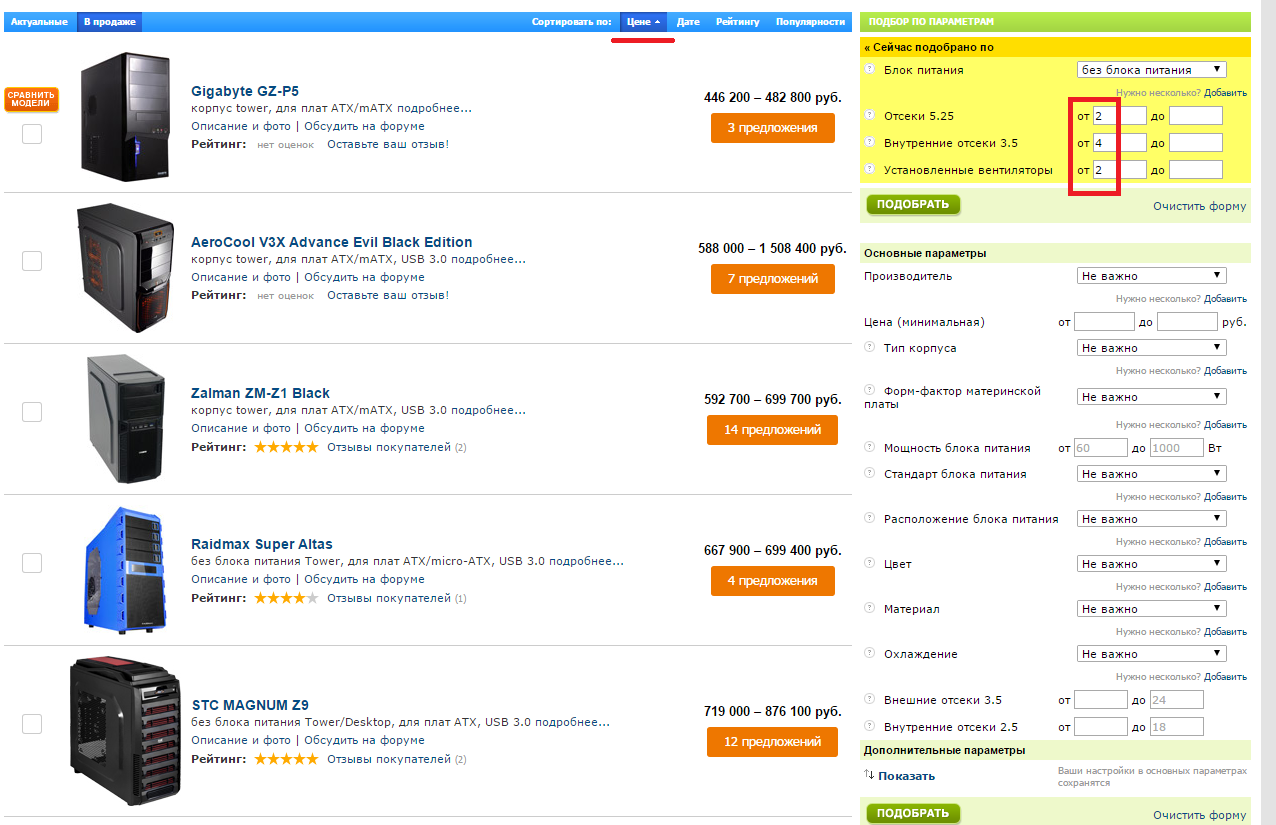Image resolution: width=1276 pixels, height=825 pixels.
Task: Tick the compare checkbox for STC MAGNUM Z9
Action: [x=32, y=724]
